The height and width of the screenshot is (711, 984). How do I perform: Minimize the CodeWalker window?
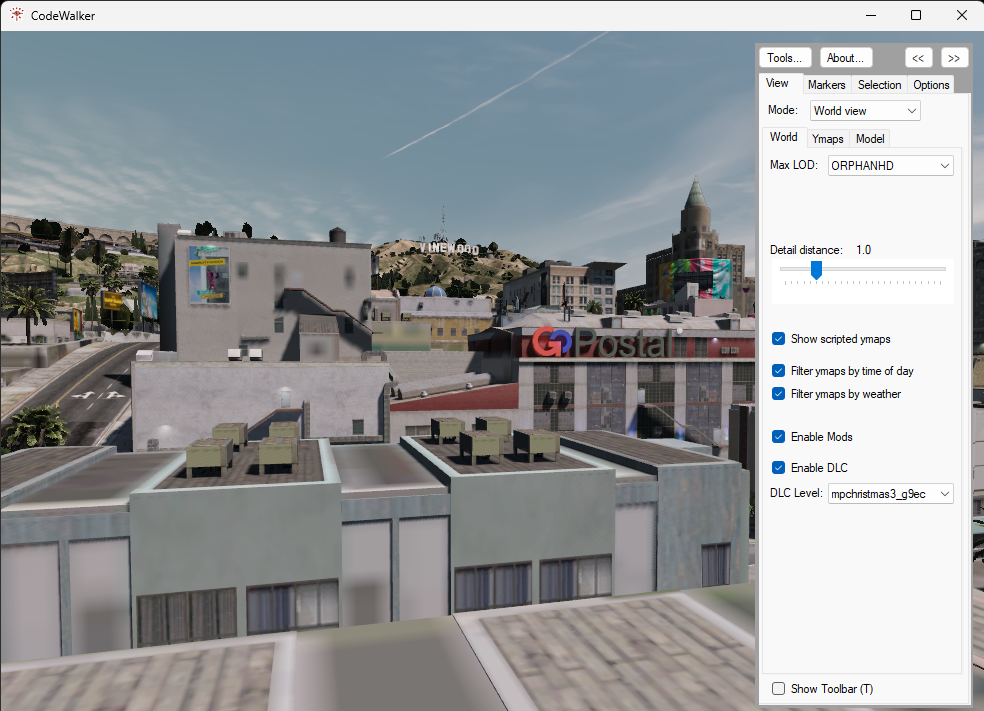pyautogui.click(x=871, y=15)
